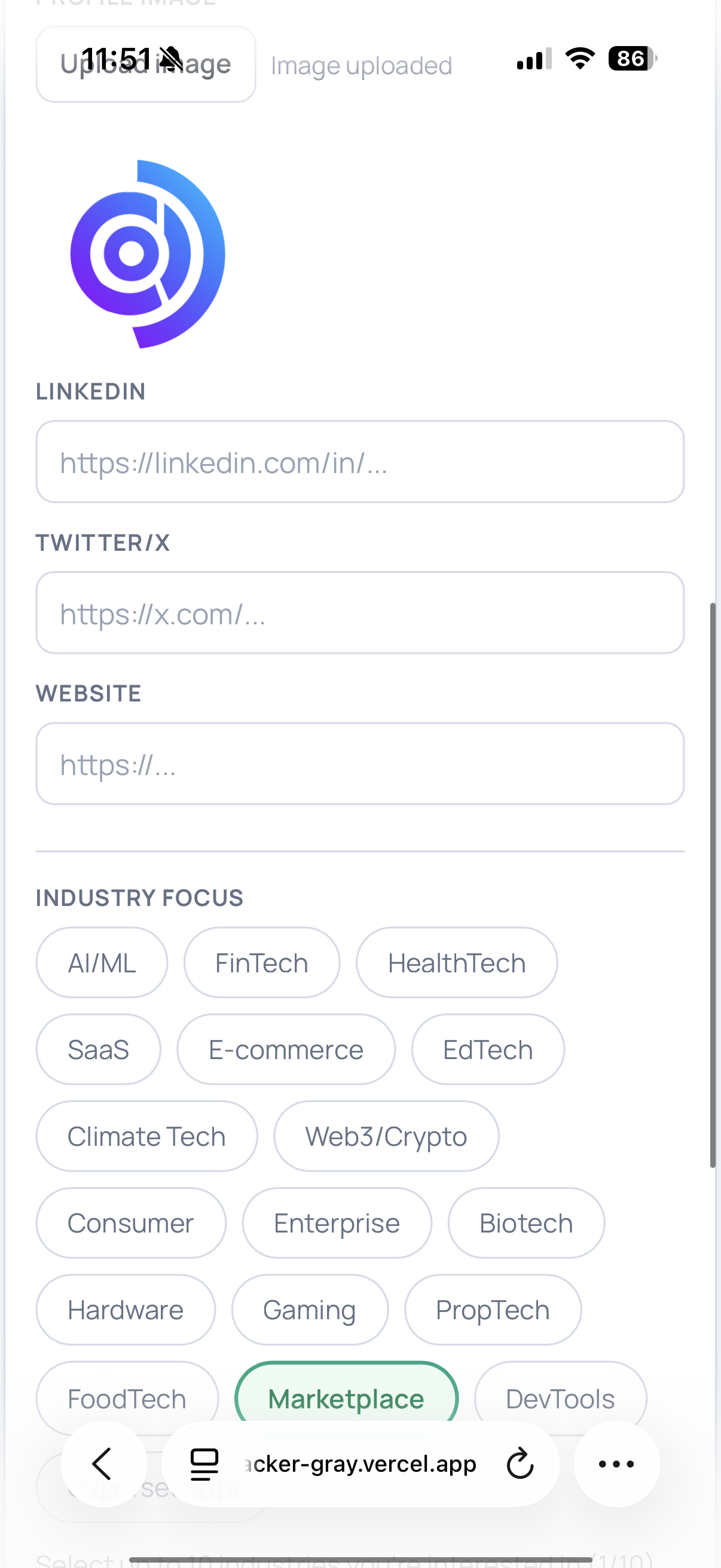The image size is (721, 1568).
Task: Tap the battery indicator showing 86
Action: click(x=633, y=59)
